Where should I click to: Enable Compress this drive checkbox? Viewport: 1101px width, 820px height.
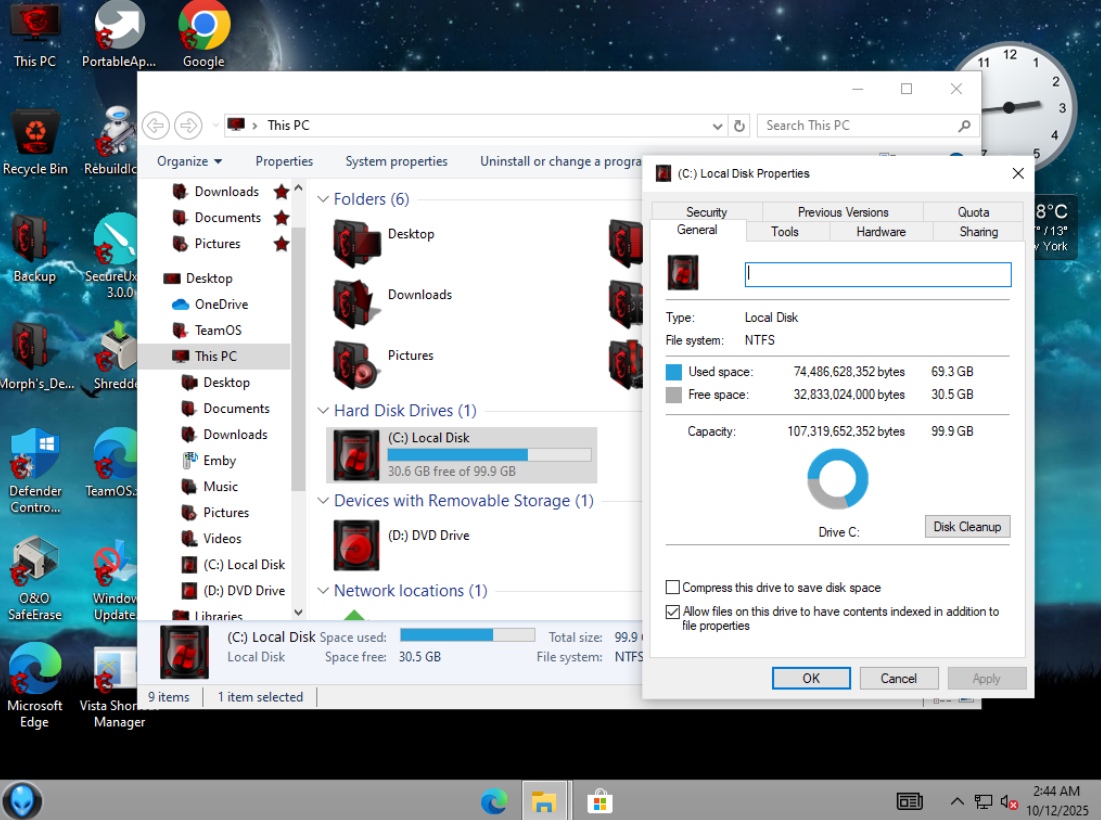point(673,588)
